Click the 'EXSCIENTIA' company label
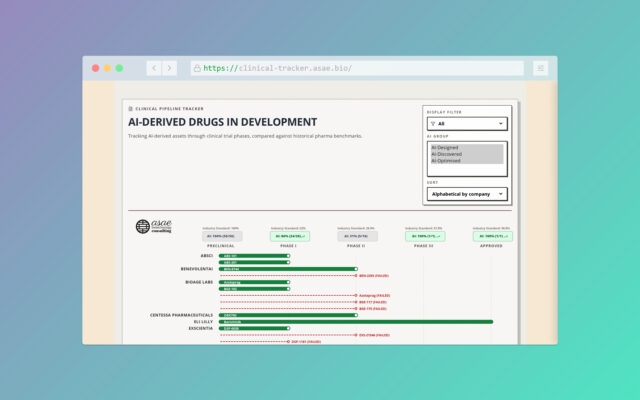This screenshot has width=640, height=400. click(x=200, y=328)
